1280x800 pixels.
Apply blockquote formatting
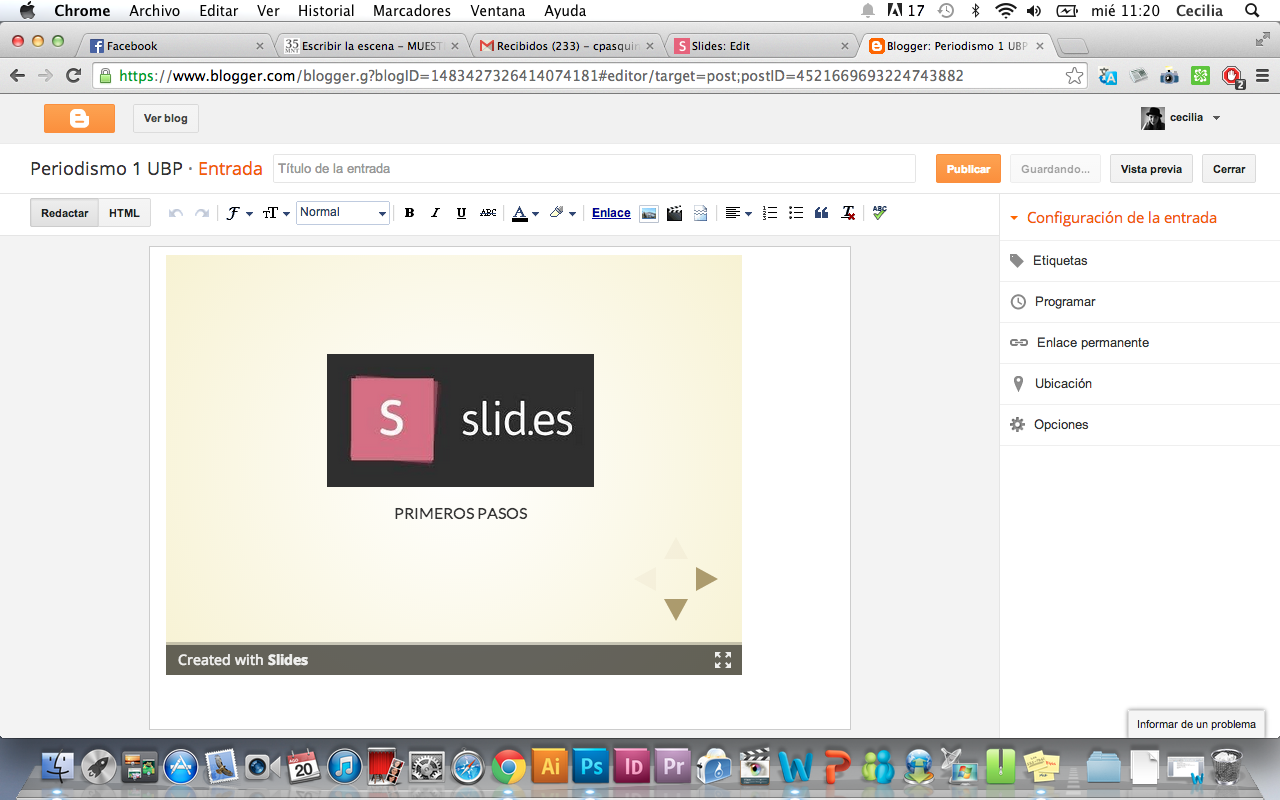click(x=822, y=213)
